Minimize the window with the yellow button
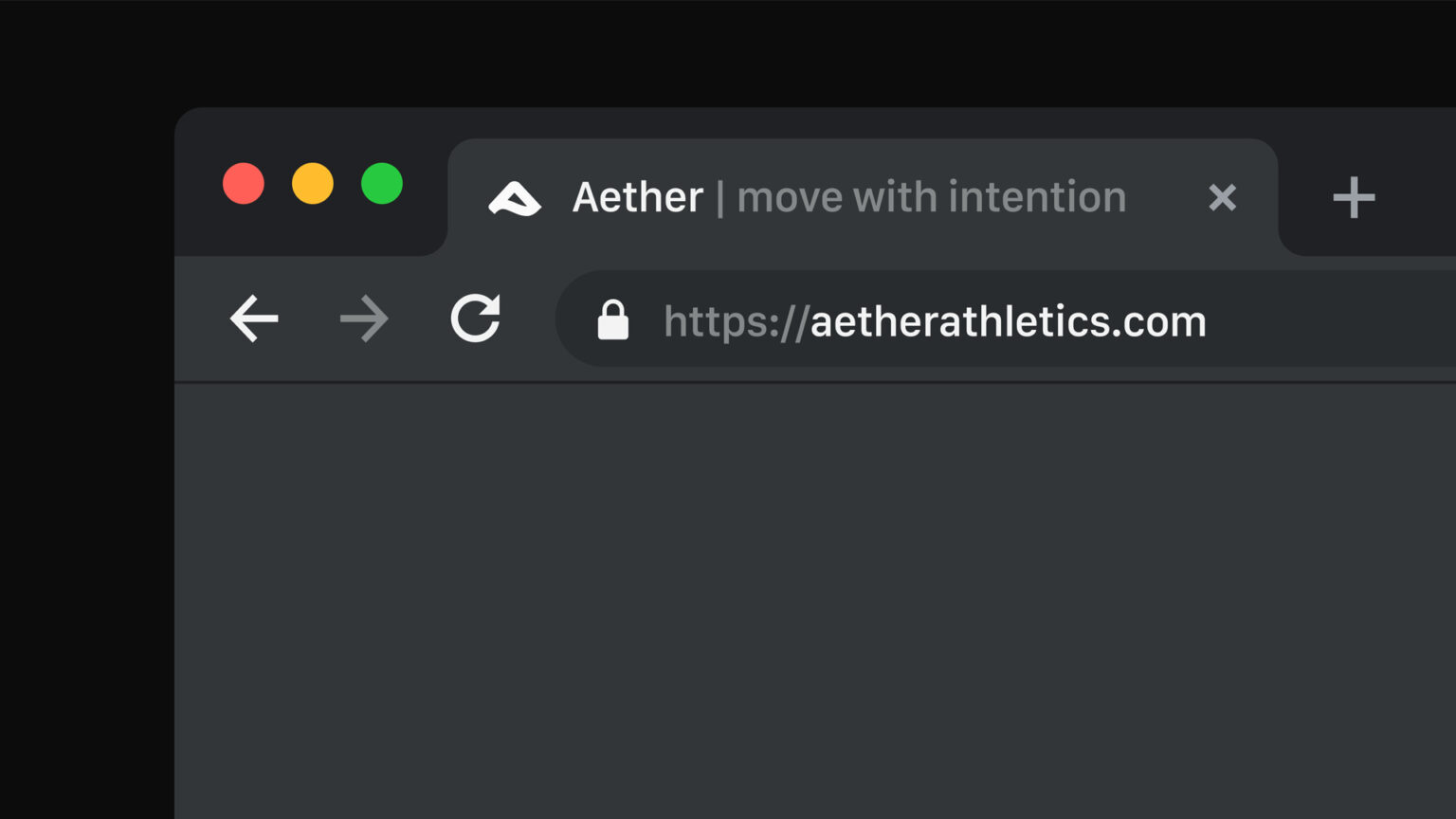This screenshot has width=1456, height=819. pos(313,184)
